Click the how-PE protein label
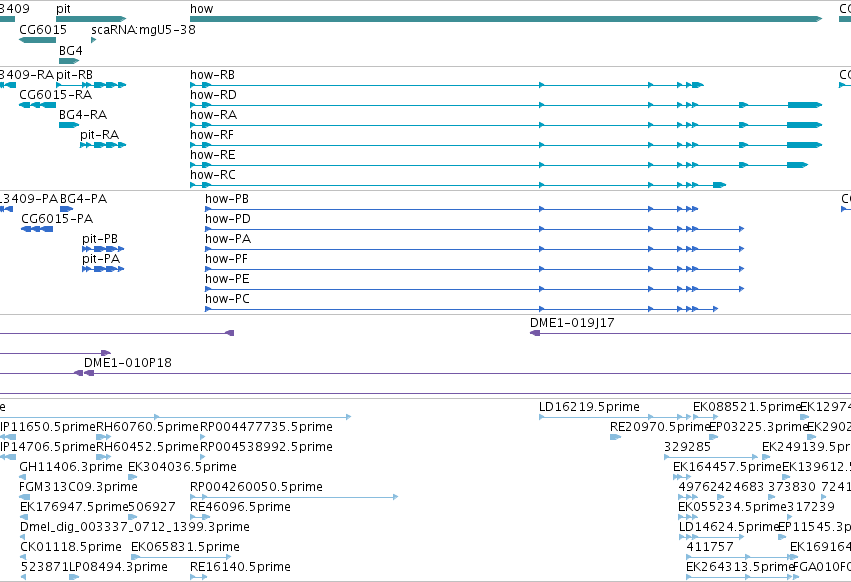This screenshot has height=582, width=851. click(227, 279)
